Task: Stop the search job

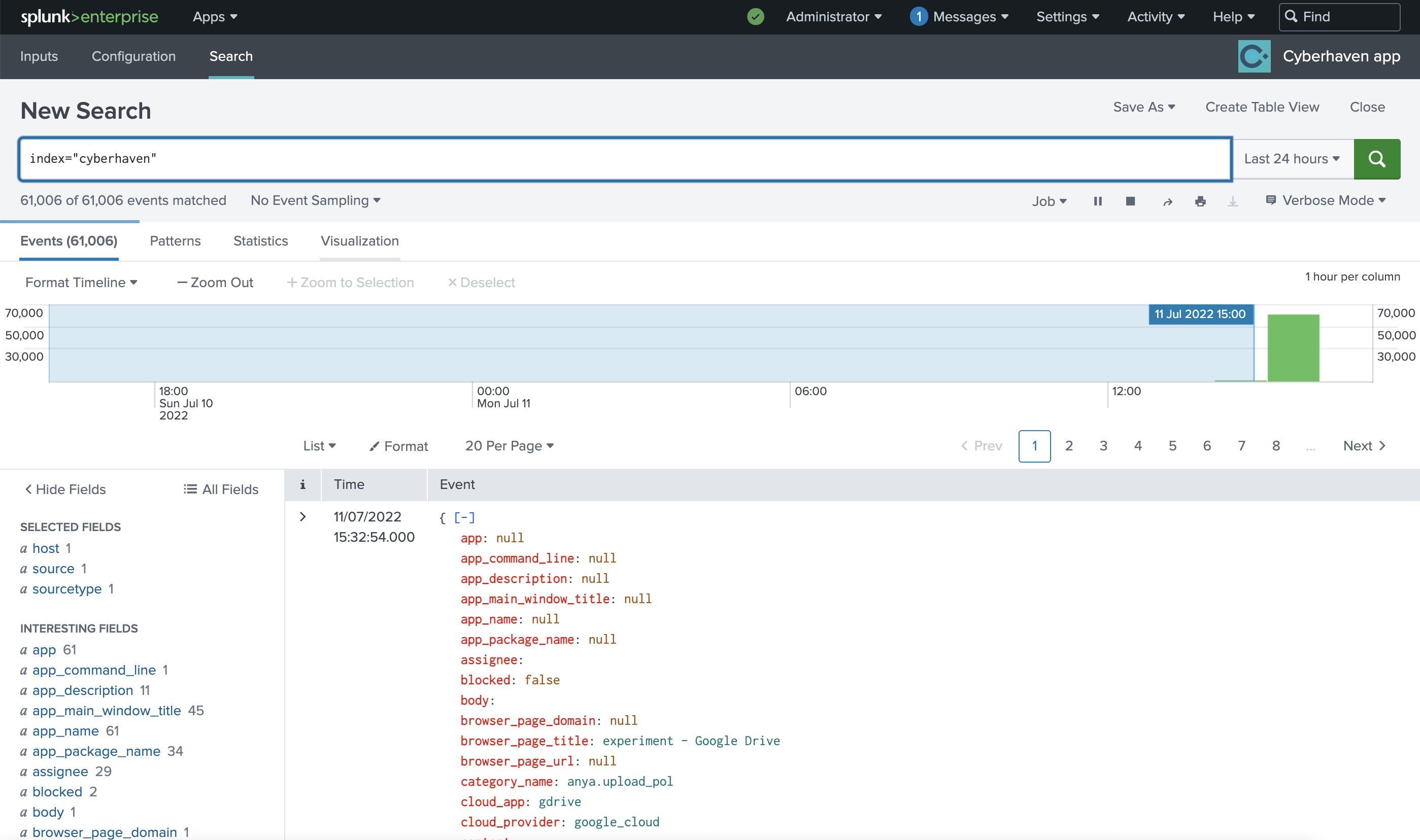Action: coord(1130,201)
